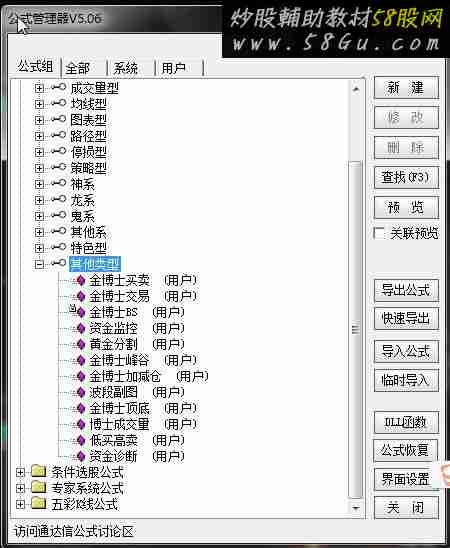The height and width of the screenshot is (548, 450).
Task: Switch to the 全部 tab
Action: (84, 68)
